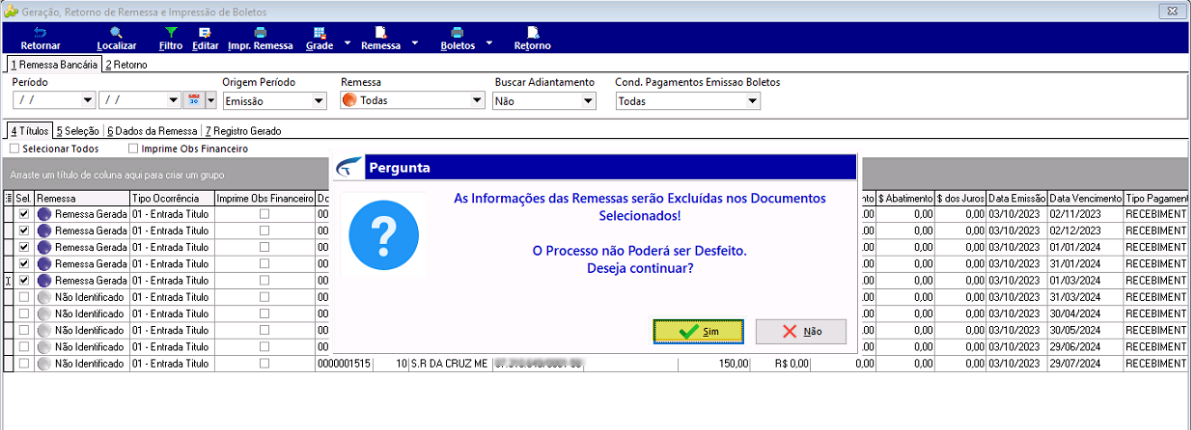1191x430 pixels.
Task: Click the gray status icon of row due 30/04/2024
Action: pos(43,314)
